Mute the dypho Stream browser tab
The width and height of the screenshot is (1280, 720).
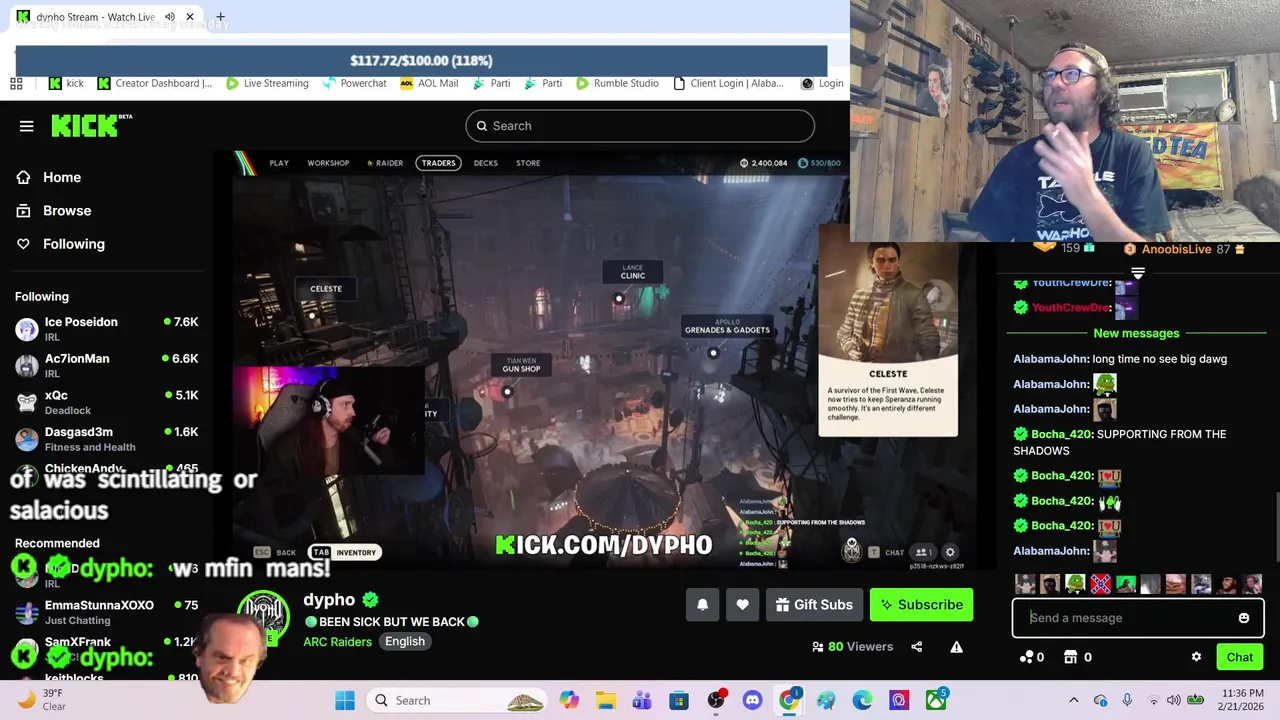coord(169,17)
